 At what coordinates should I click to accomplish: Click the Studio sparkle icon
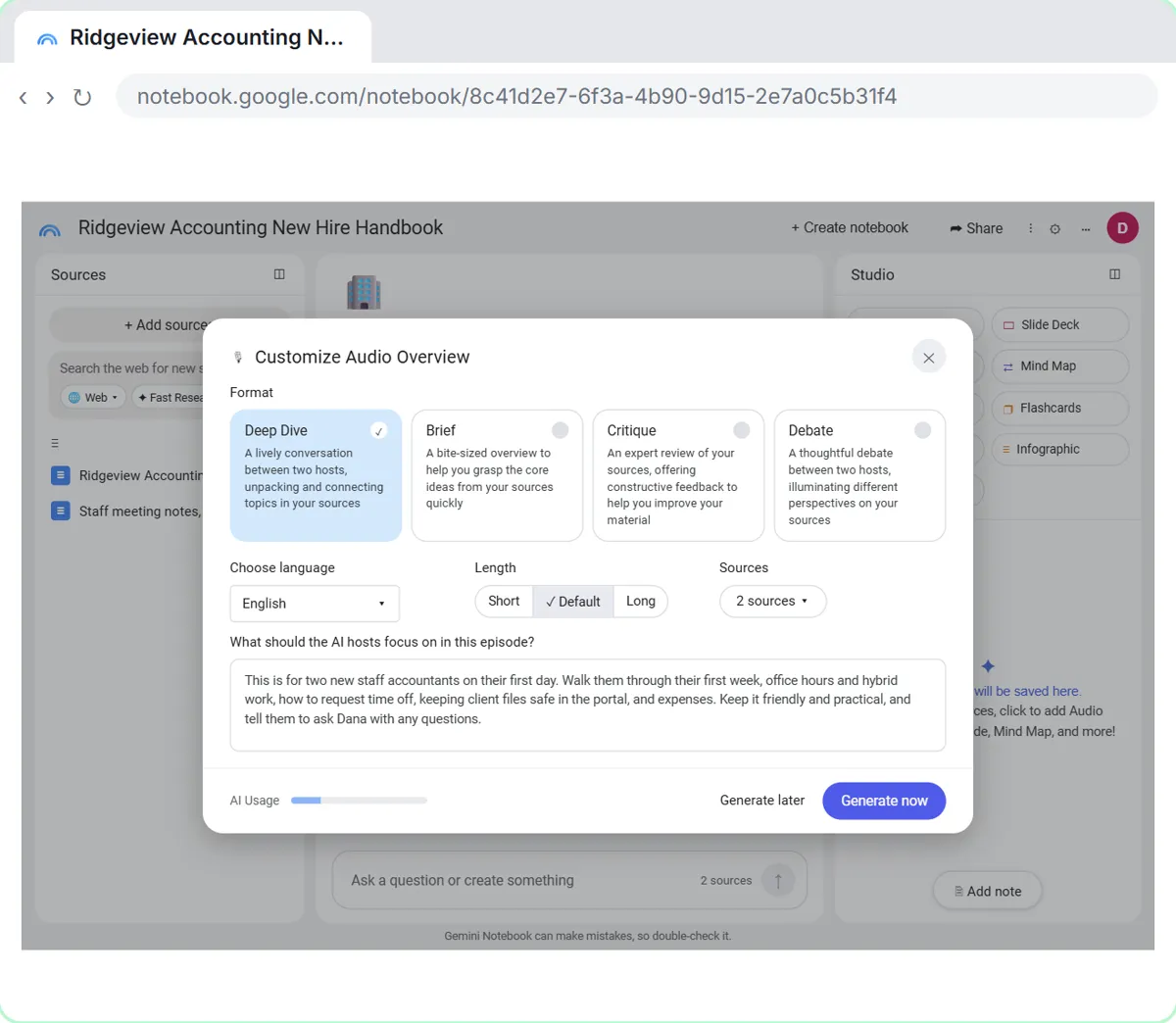point(988,666)
